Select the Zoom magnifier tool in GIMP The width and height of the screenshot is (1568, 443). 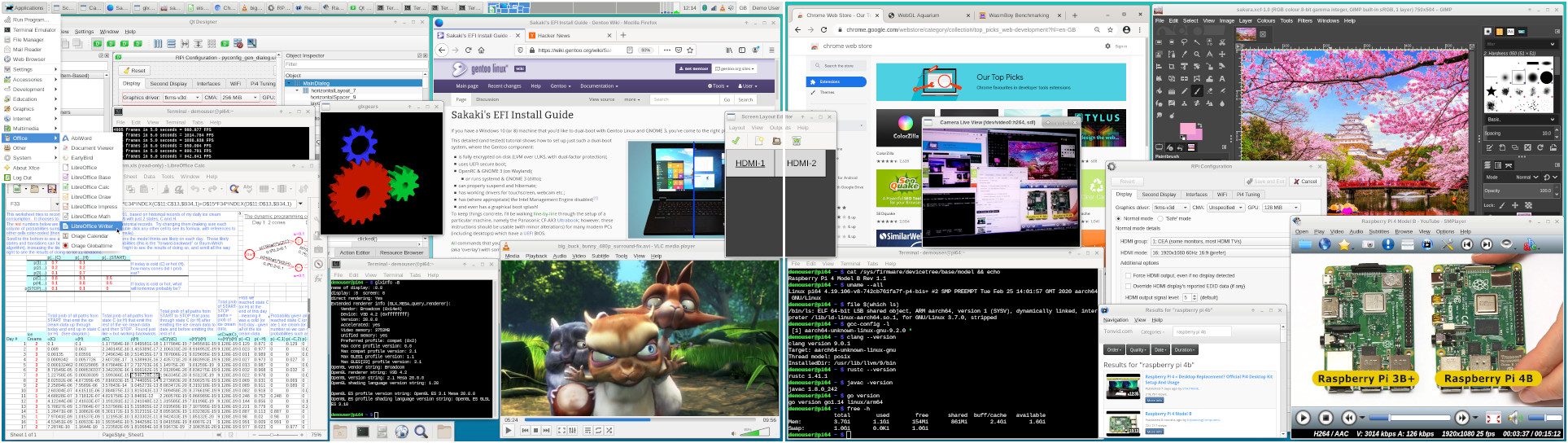(1197, 55)
